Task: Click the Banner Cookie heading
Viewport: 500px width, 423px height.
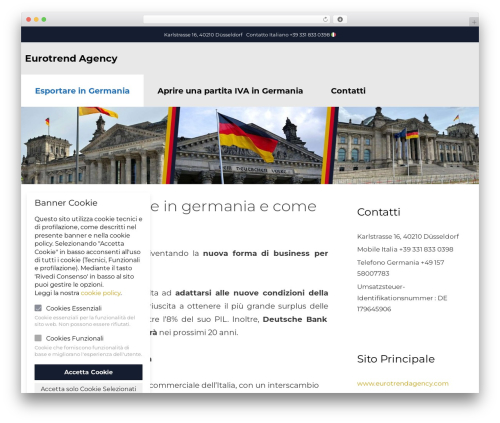Action: (66, 203)
